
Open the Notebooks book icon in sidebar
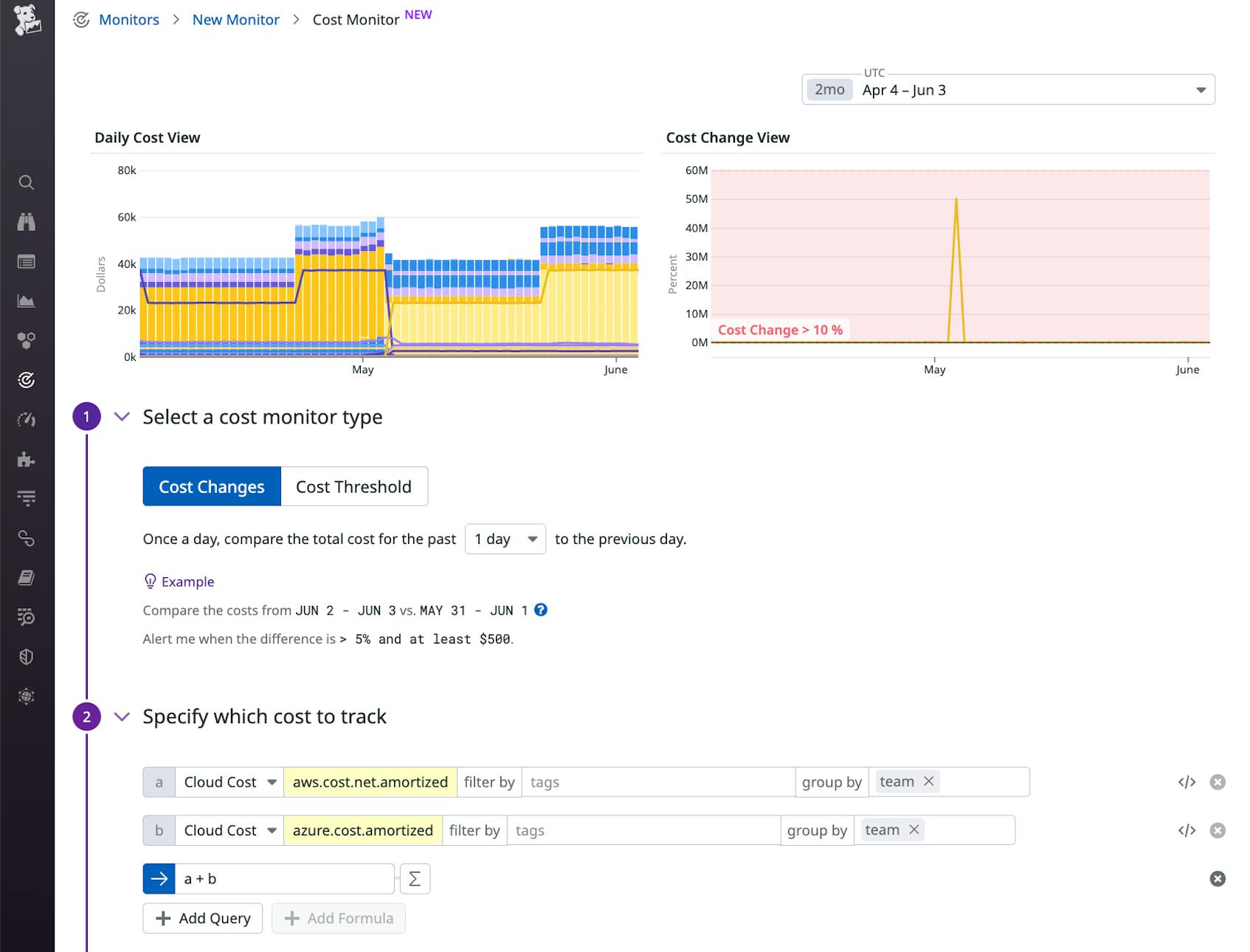click(27, 578)
